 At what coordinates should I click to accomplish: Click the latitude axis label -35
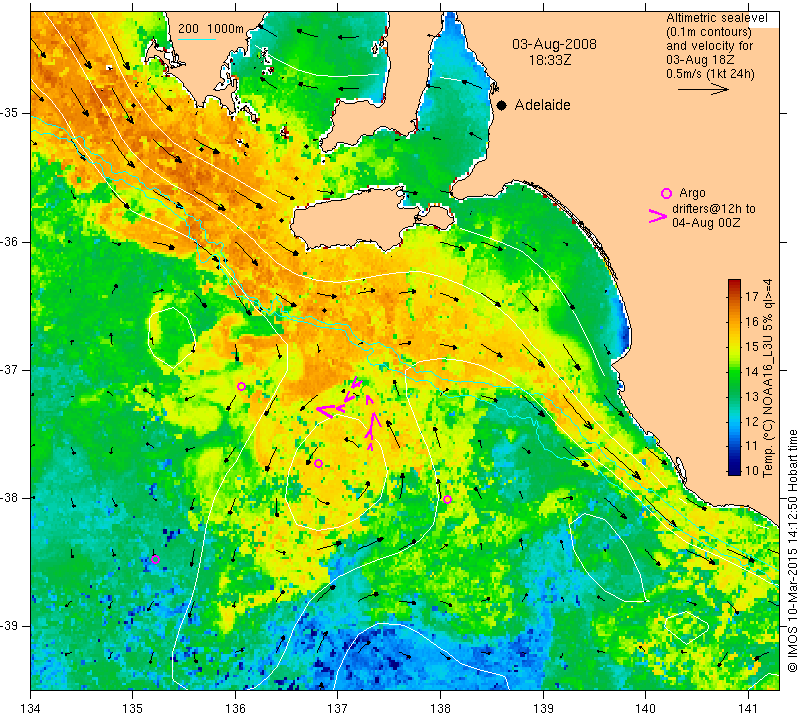tap(11, 113)
